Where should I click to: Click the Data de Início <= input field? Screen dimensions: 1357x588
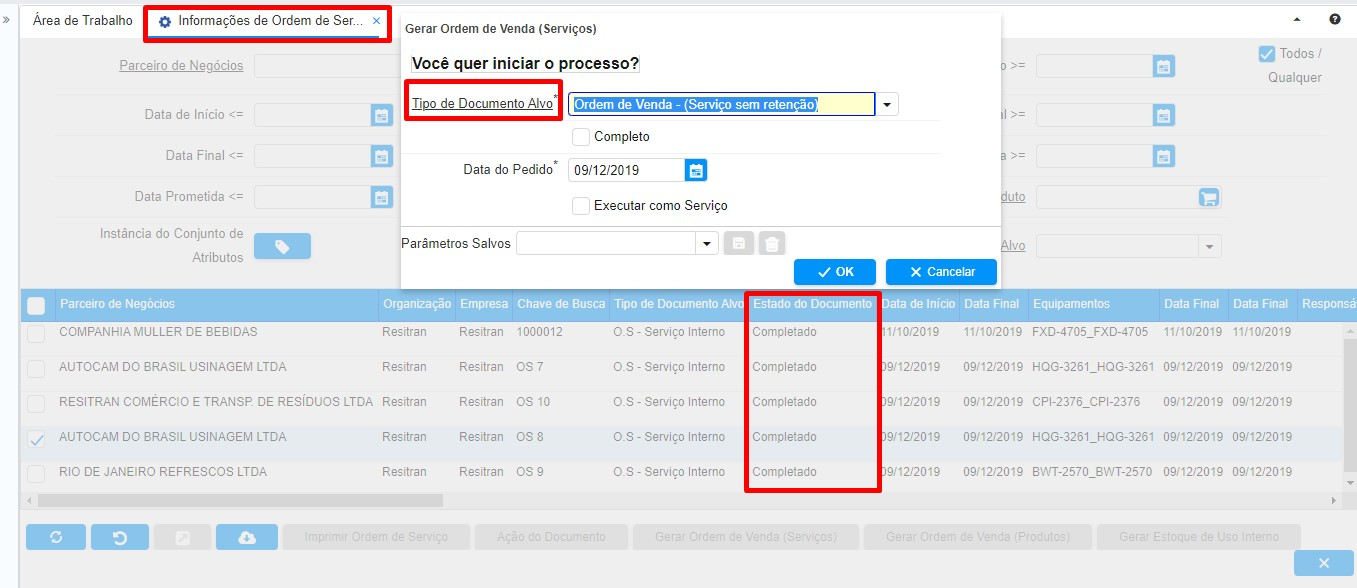point(313,115)
